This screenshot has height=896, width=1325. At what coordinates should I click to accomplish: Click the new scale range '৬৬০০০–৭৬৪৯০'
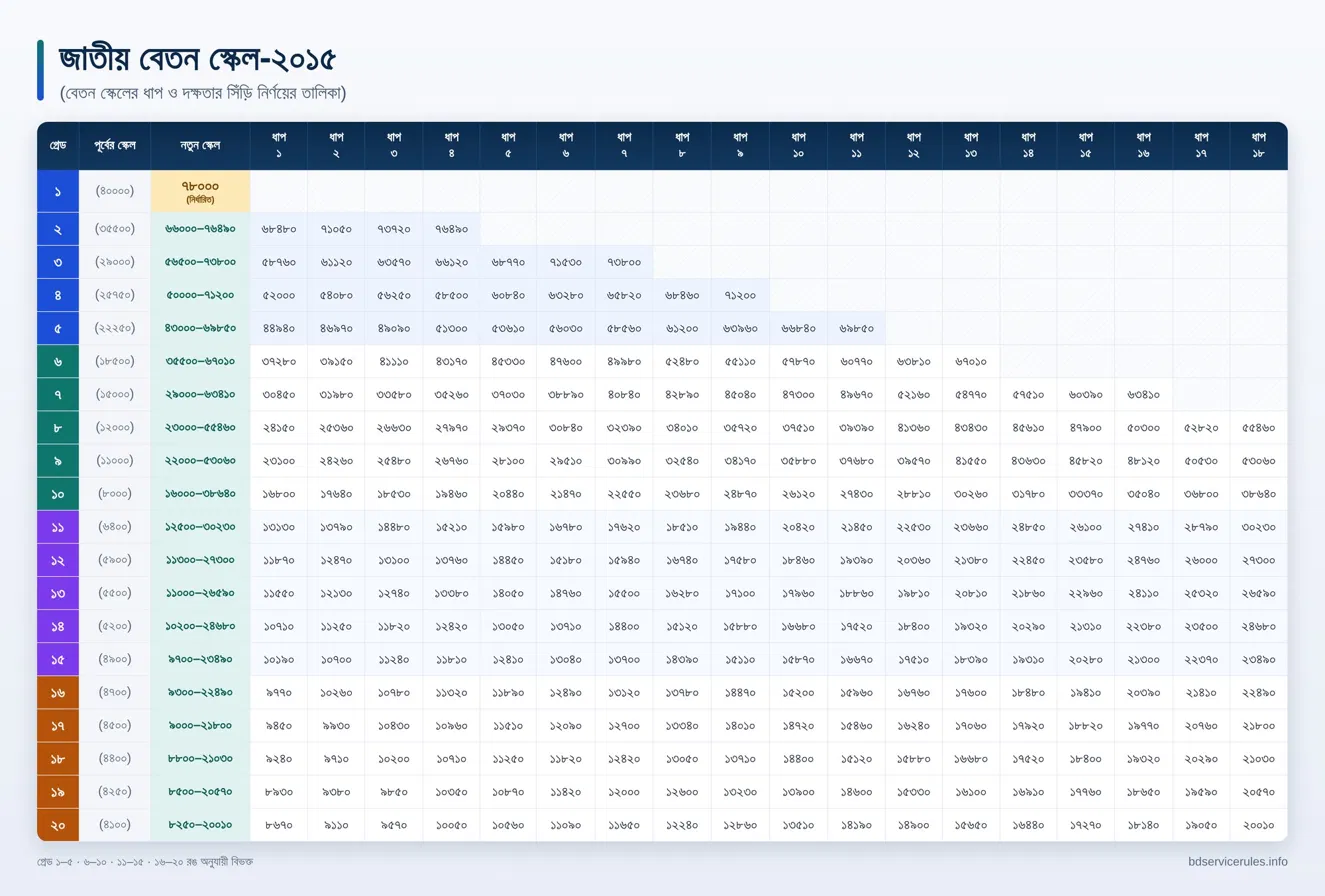(200, 229)
